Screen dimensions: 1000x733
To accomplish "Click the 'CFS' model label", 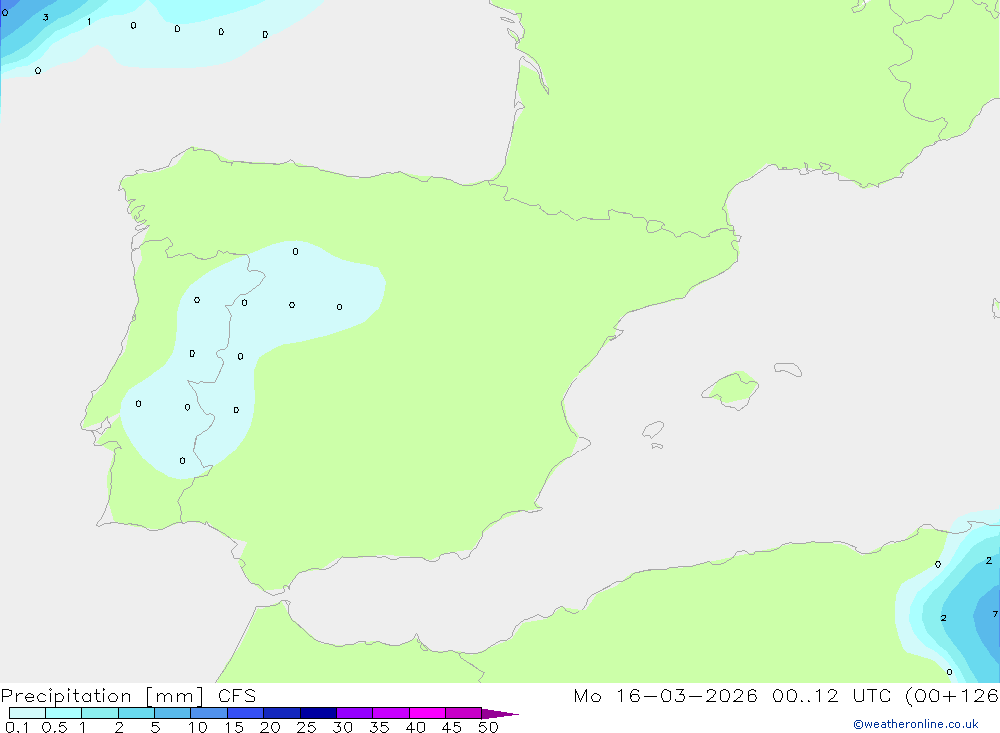I will [x=237, y=696].
